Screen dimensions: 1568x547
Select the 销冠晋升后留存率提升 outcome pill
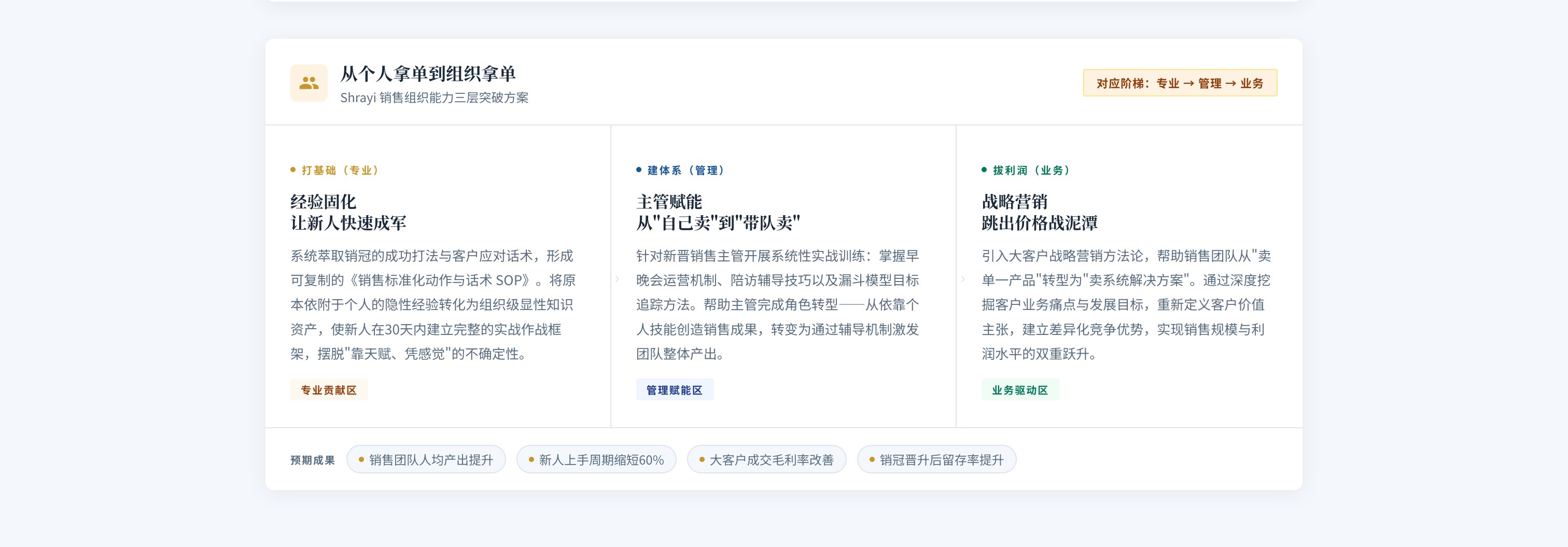click(936, 460)
